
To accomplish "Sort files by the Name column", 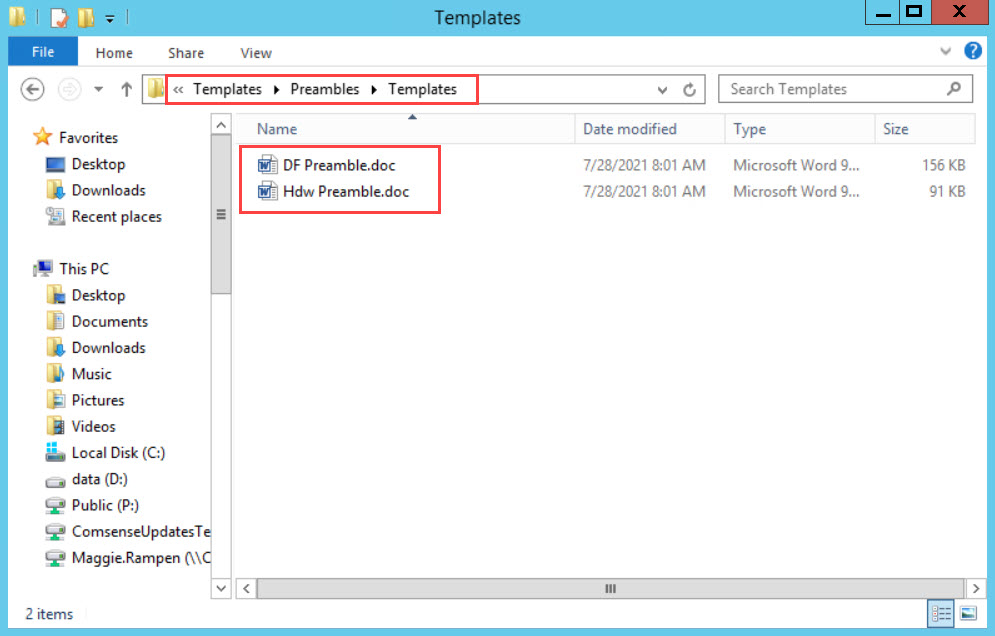I will (406, 129).
